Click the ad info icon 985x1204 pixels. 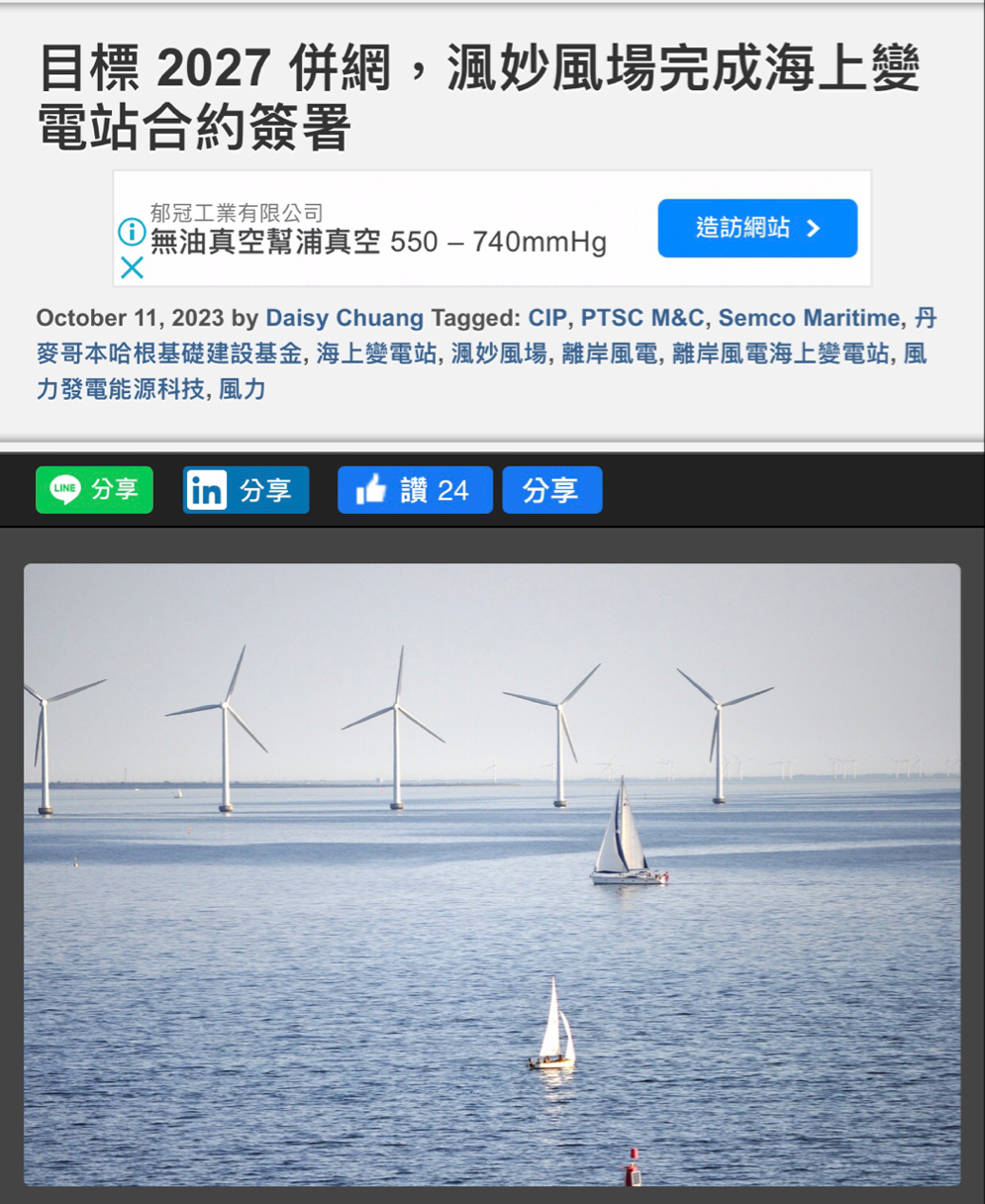[132, 232]
